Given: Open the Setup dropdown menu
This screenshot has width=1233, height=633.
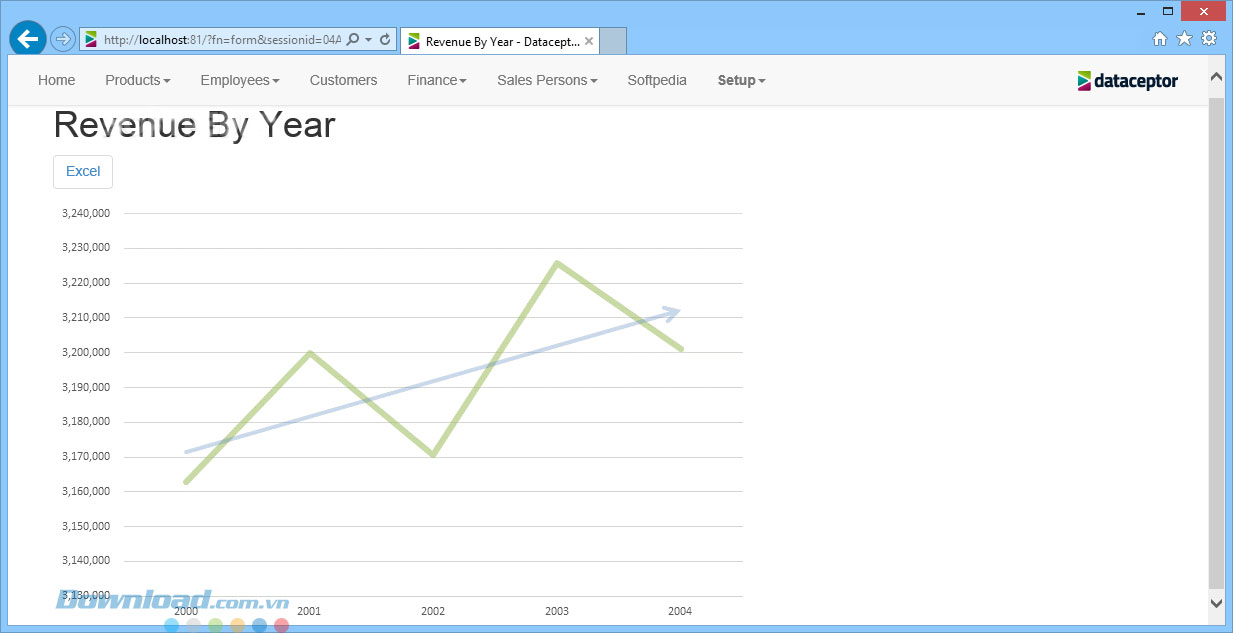Looking at the screenshot, I should click(x=741, y=80).
